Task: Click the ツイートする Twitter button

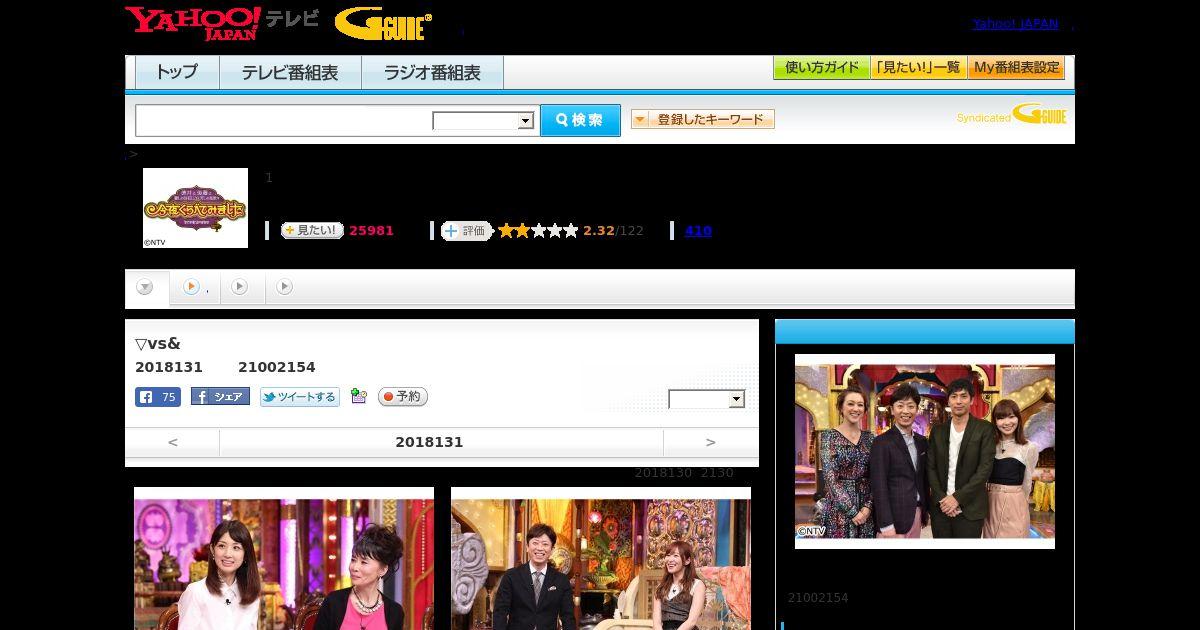Action: pos(300,397)
